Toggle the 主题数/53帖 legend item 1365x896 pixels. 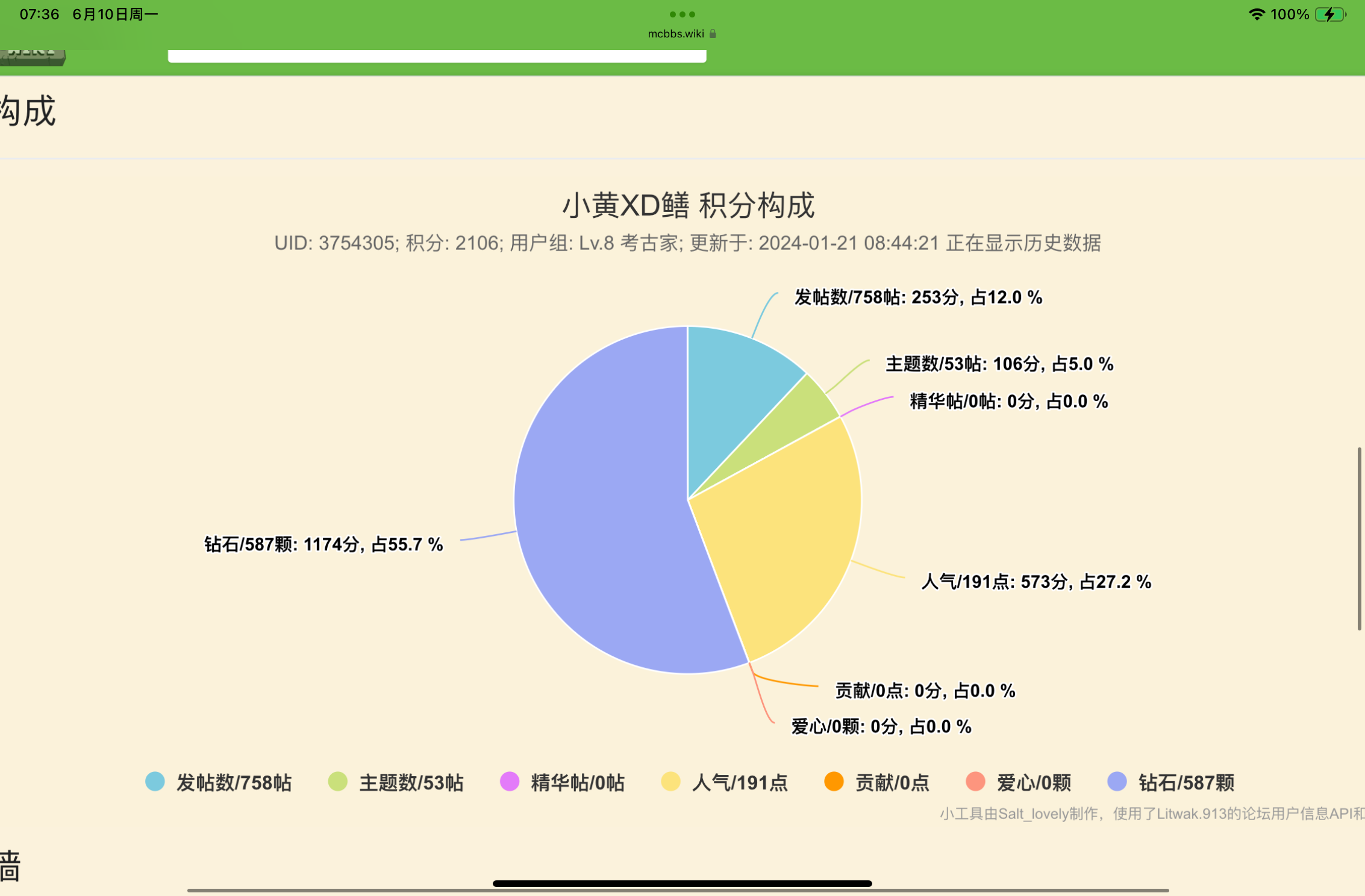tap(396, 782)
